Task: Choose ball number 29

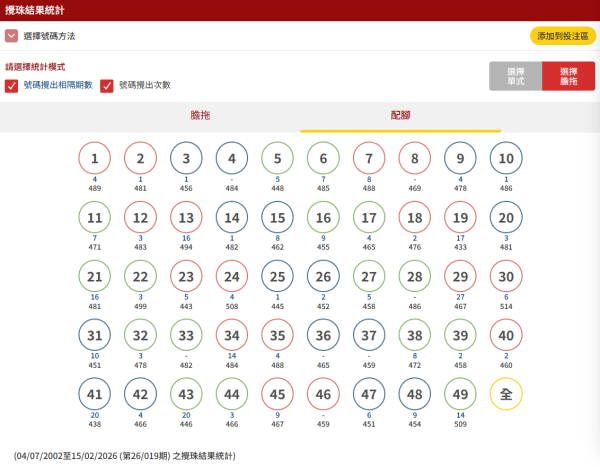Action: 460,276
